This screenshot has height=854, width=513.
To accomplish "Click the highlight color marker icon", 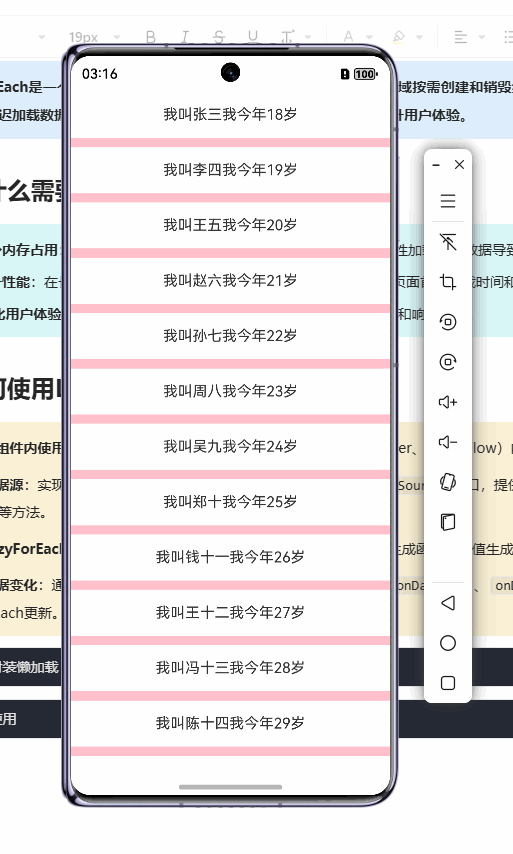I will 399,37.
